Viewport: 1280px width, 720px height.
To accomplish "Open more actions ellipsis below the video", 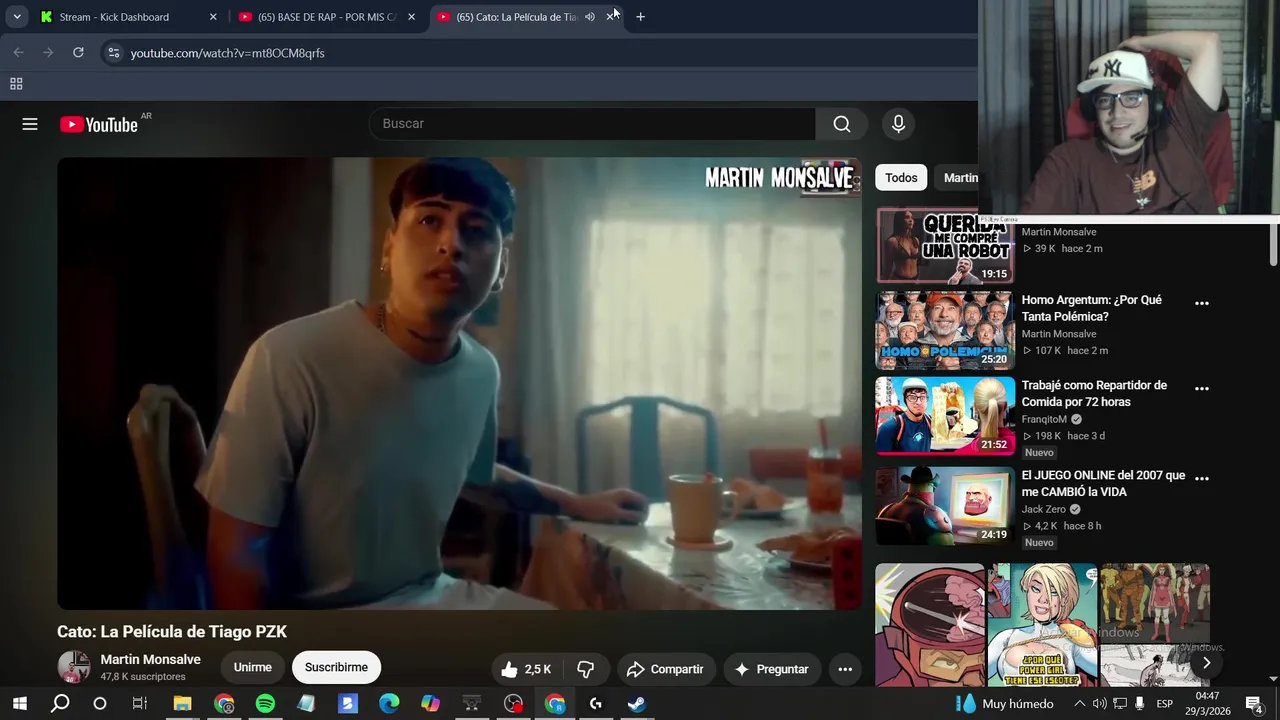I will click(x=845, y=669).
